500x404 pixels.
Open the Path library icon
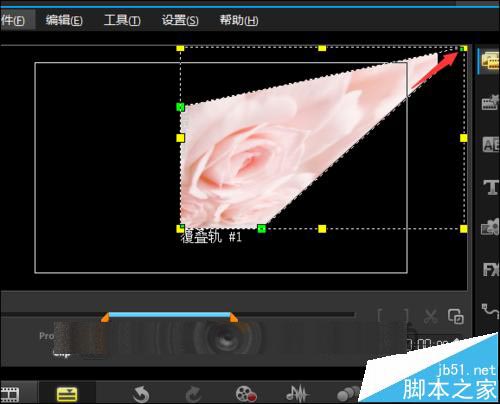490,310
